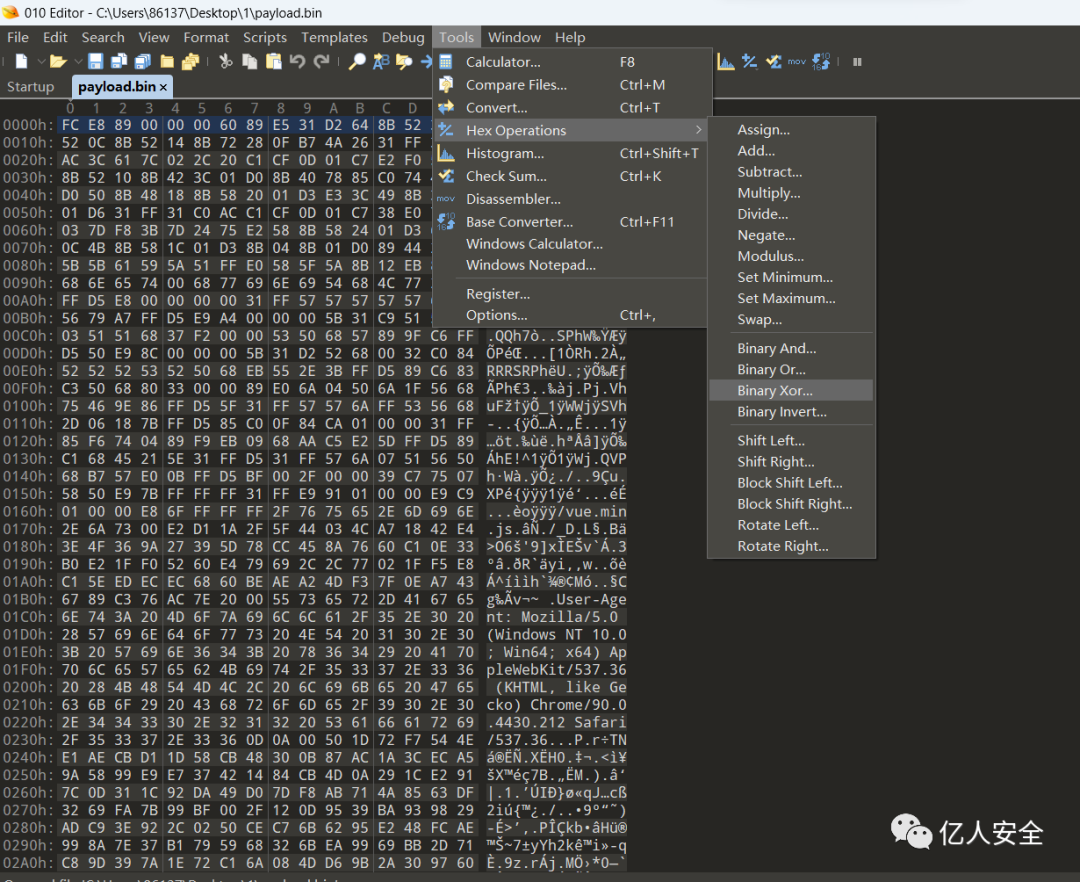Click the Check Sum toolbar icon

point(773,62)
